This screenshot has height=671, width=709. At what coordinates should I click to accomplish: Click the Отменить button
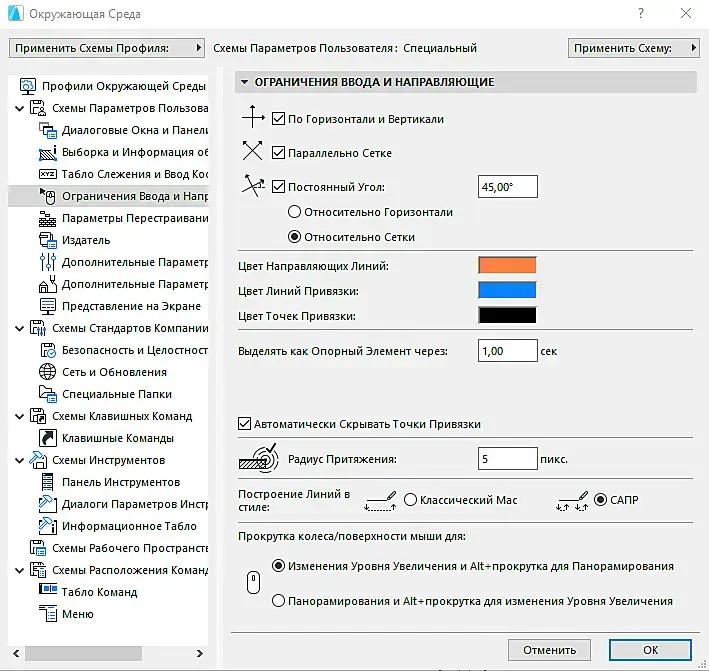[549, 650]
